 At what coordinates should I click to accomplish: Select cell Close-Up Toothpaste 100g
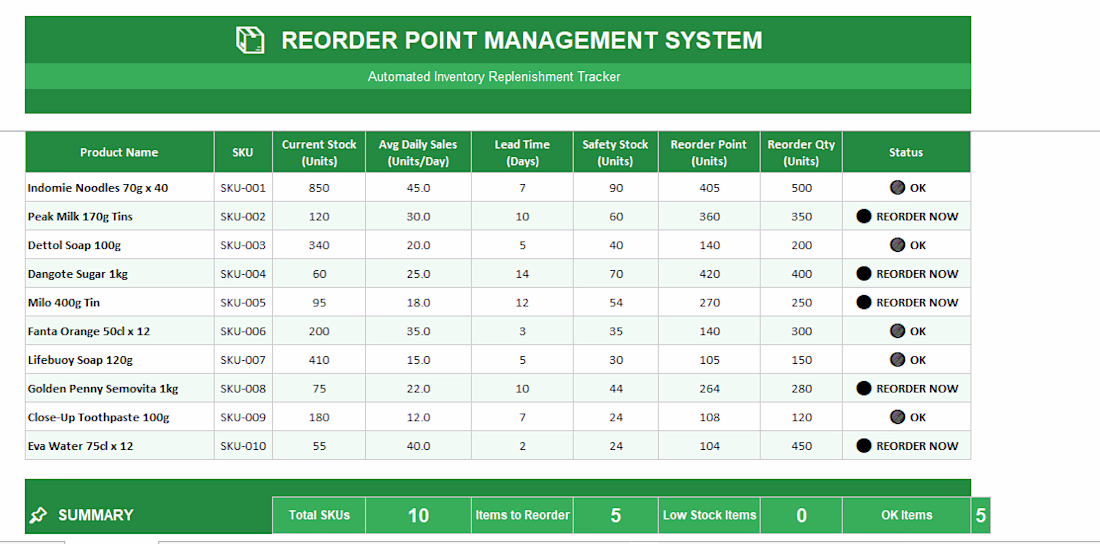pyautogui.click(x=119, y=417)
